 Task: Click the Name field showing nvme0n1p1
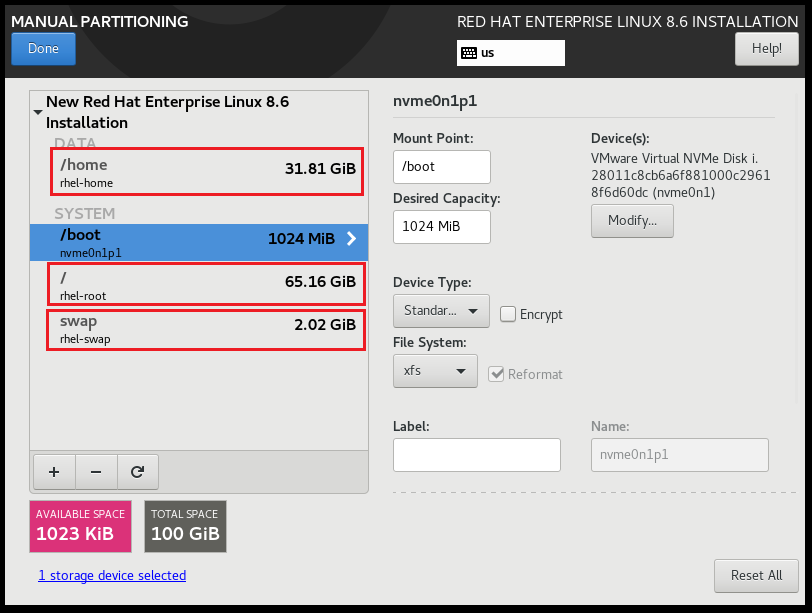679,455
